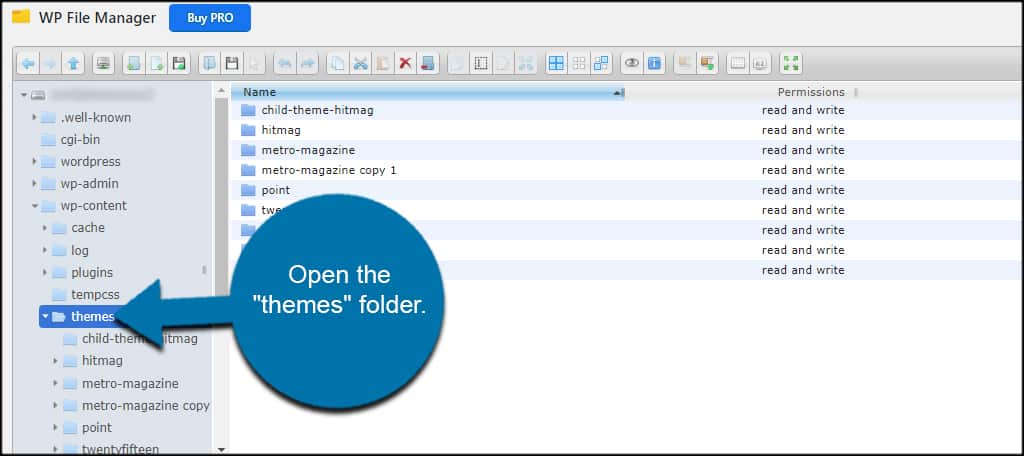Click the tree panel scroll down arrow
Screen dimensions: 1024x456
221,449
